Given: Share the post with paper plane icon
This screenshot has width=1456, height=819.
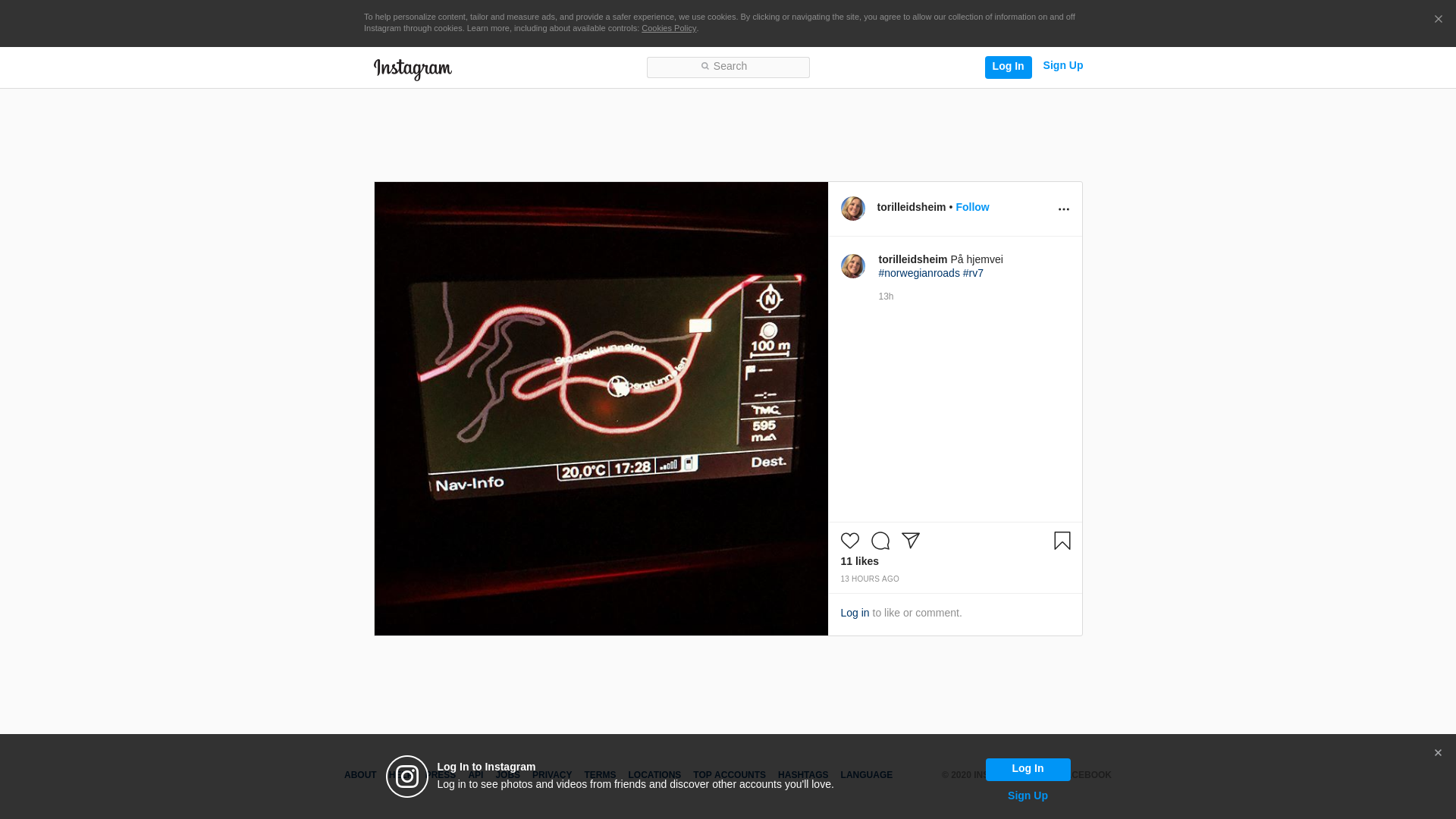Looking at the screenshot, I should 910,541.
